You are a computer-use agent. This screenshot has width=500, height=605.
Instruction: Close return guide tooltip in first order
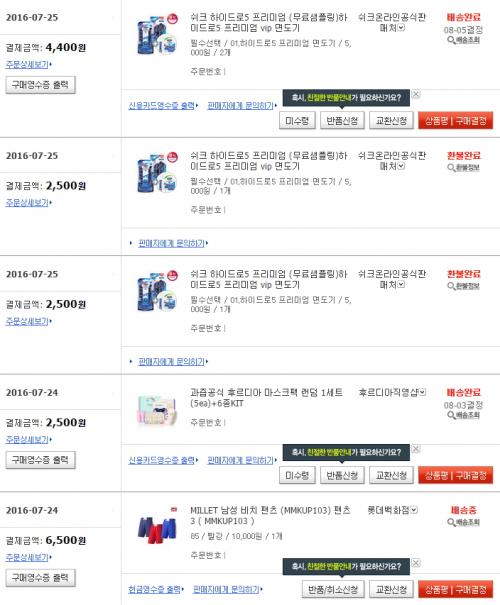click(x=416, y=94)
